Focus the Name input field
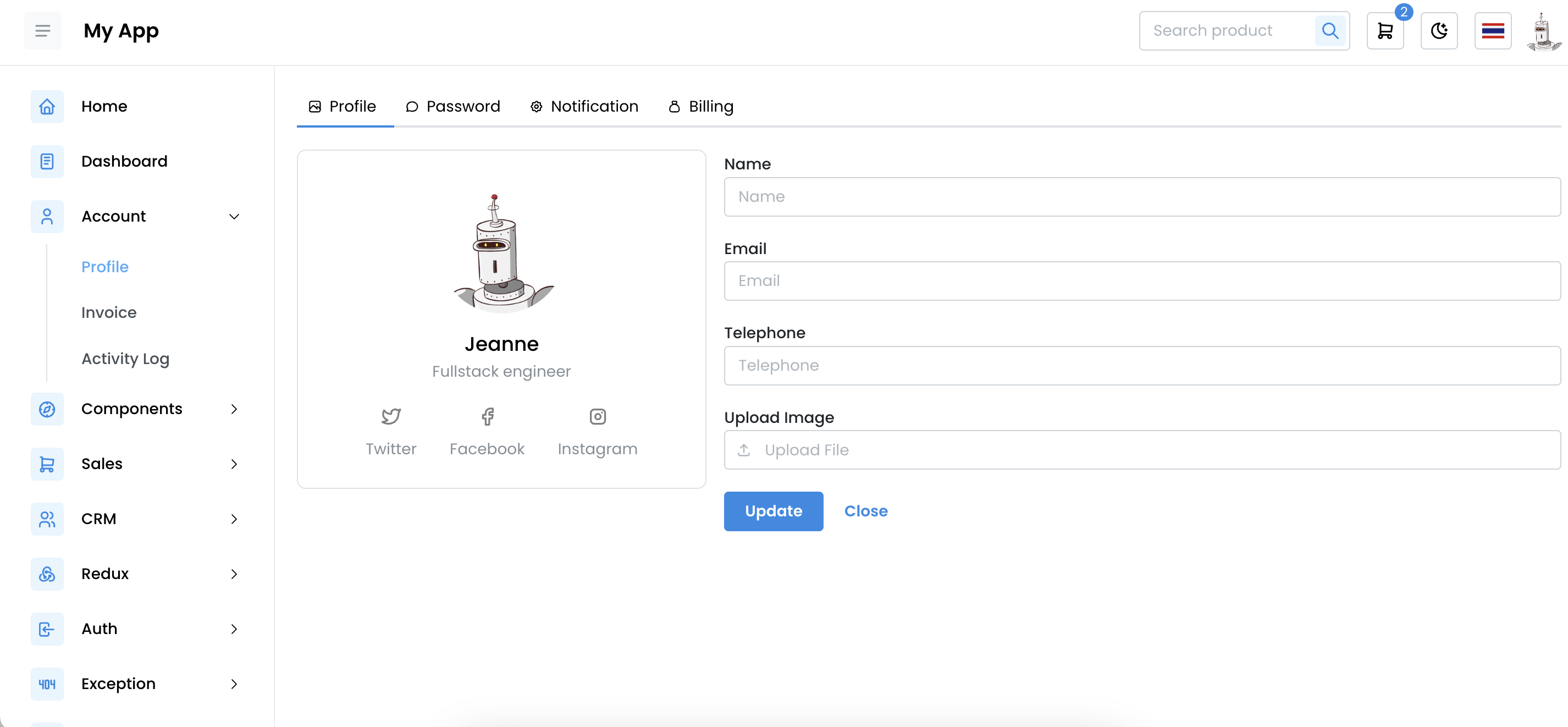Image resolution: width=1568 pixels, height=727 pixels. pos(1142,197)
